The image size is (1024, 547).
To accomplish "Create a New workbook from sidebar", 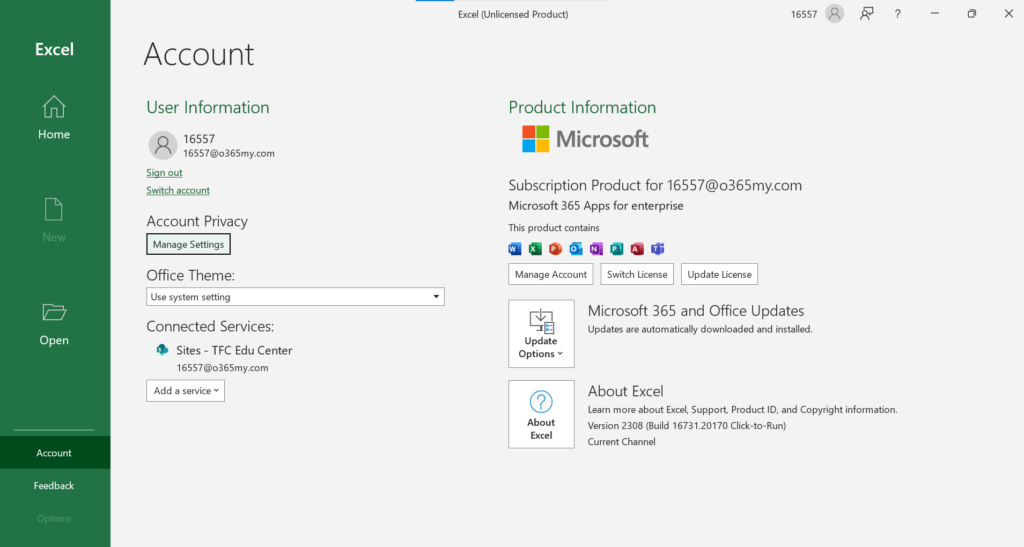I will pyautogui.click(x=54, y=221).
